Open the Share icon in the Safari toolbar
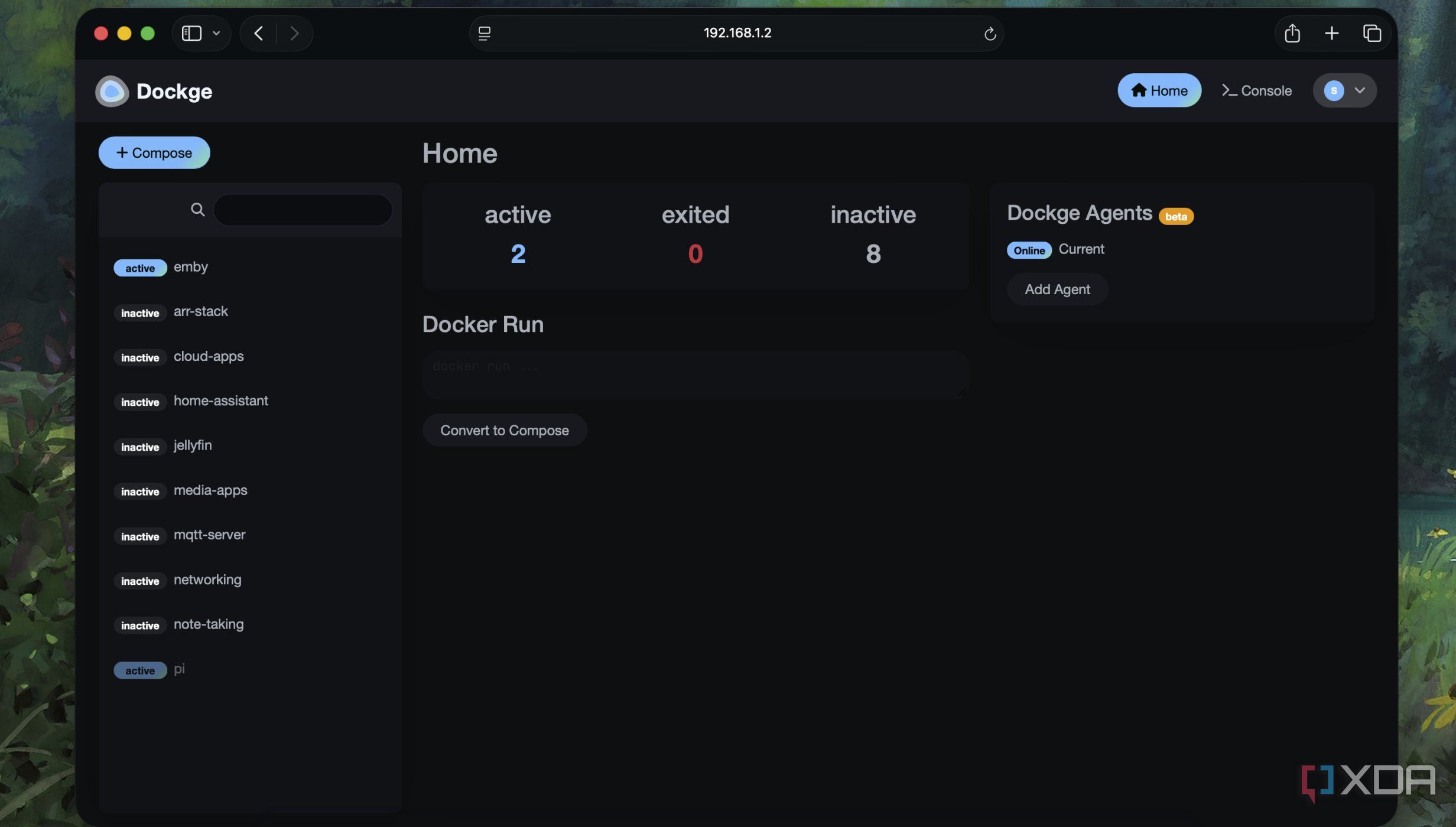The image size is (1456, 827). tap(1292, 33)
